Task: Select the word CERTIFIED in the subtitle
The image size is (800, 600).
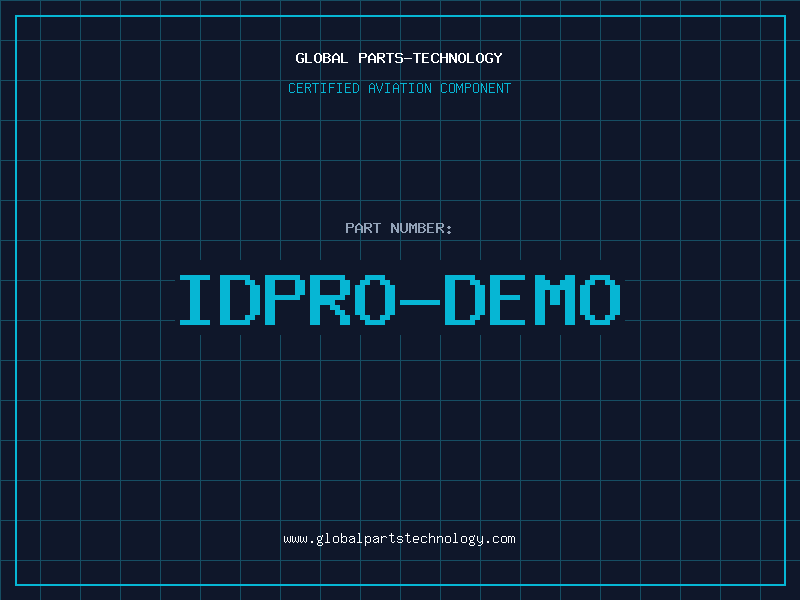Action: (x=325, y=89)
